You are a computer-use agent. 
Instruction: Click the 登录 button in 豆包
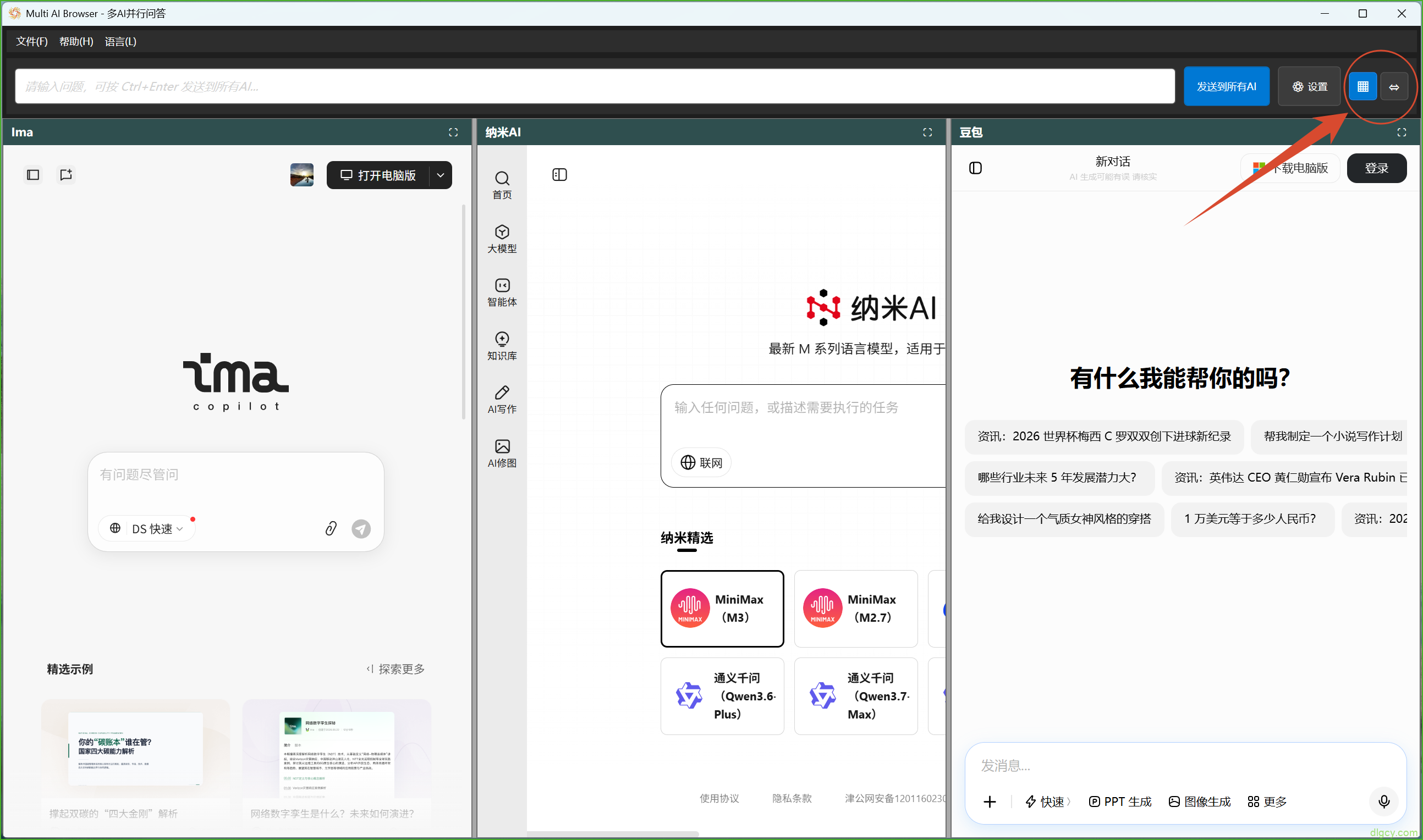point(1376,168)
